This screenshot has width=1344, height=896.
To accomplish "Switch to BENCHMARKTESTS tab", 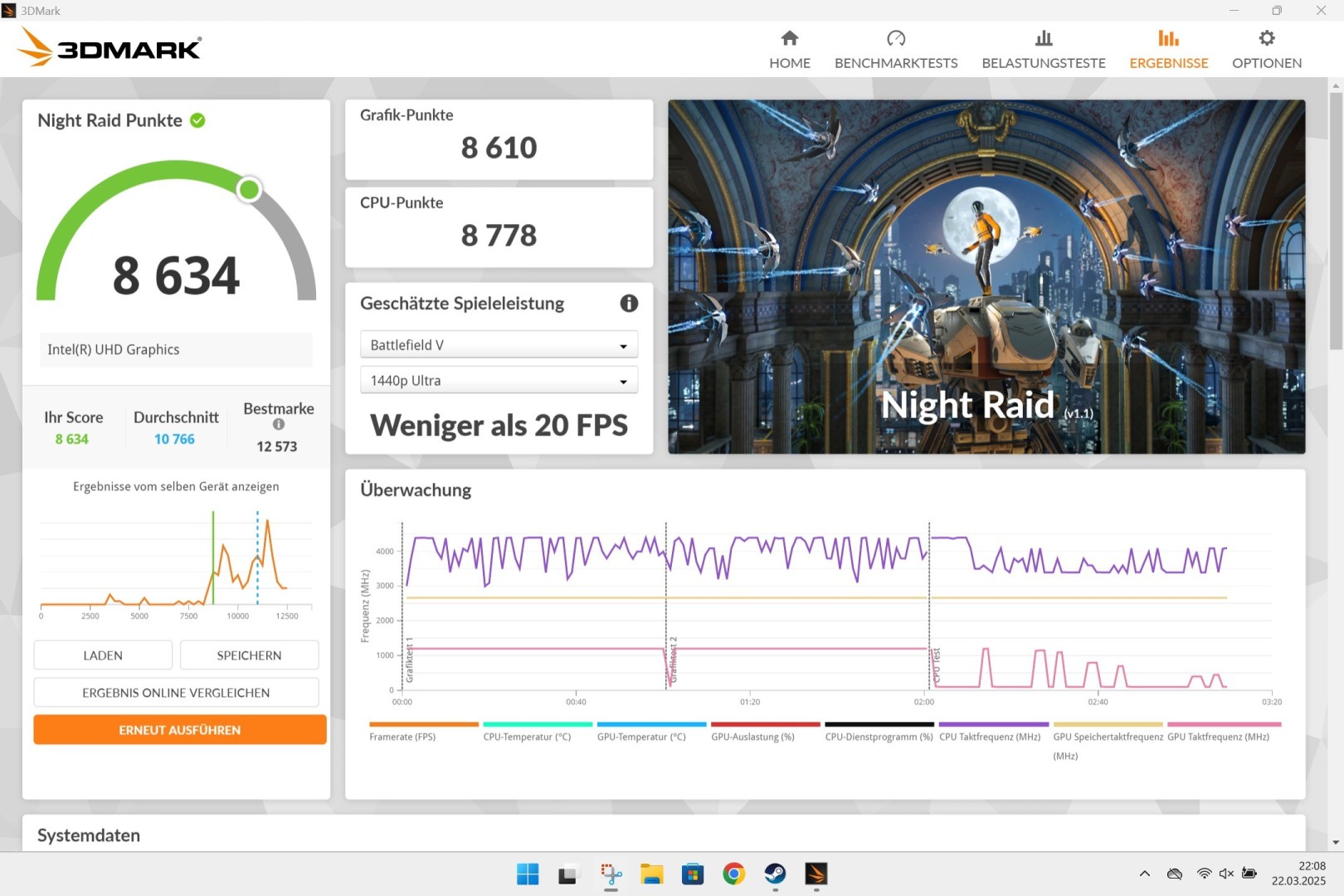I will tap(896, 50).
